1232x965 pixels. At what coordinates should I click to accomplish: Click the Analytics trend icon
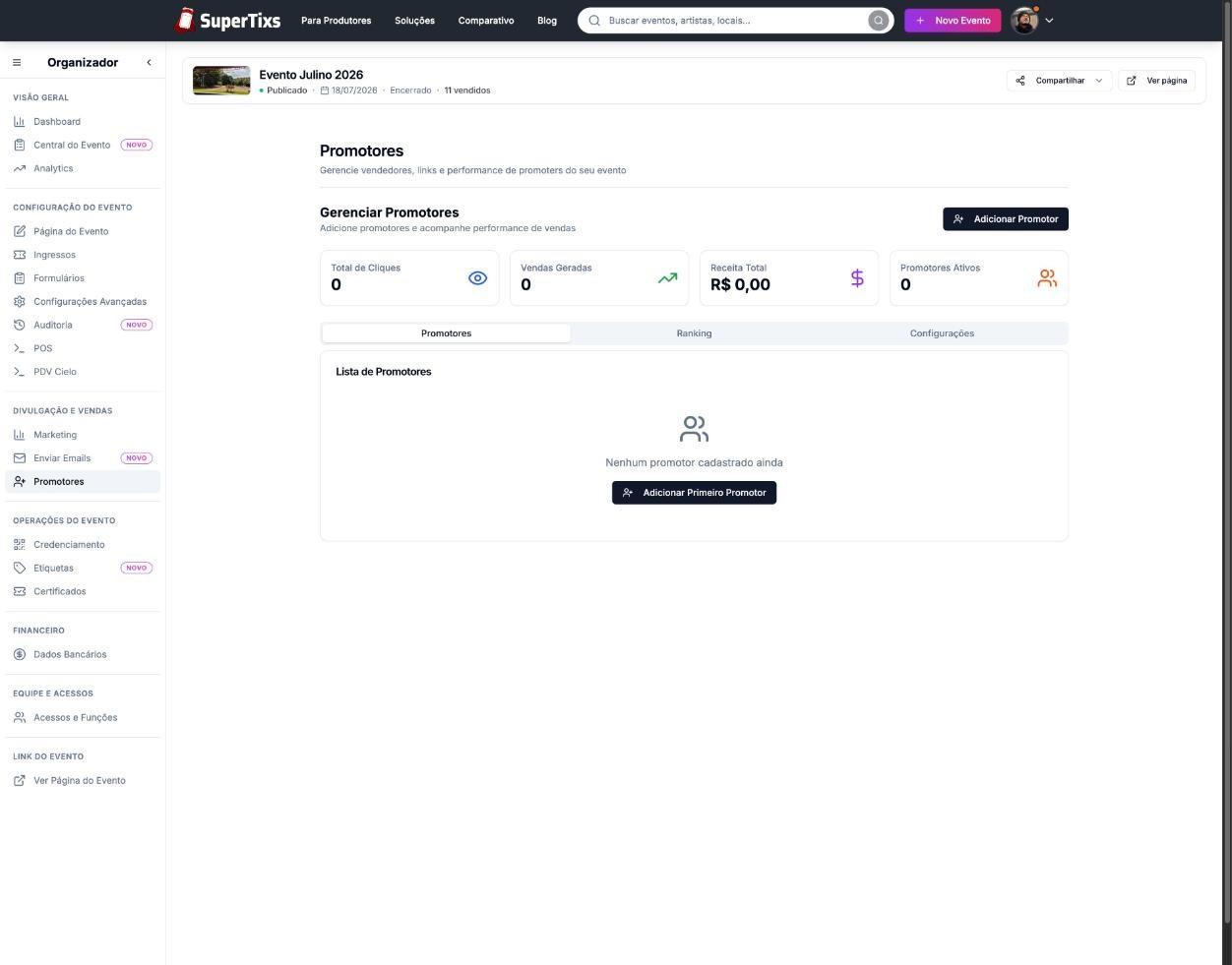pyautogui.click(x=20, y=168)
